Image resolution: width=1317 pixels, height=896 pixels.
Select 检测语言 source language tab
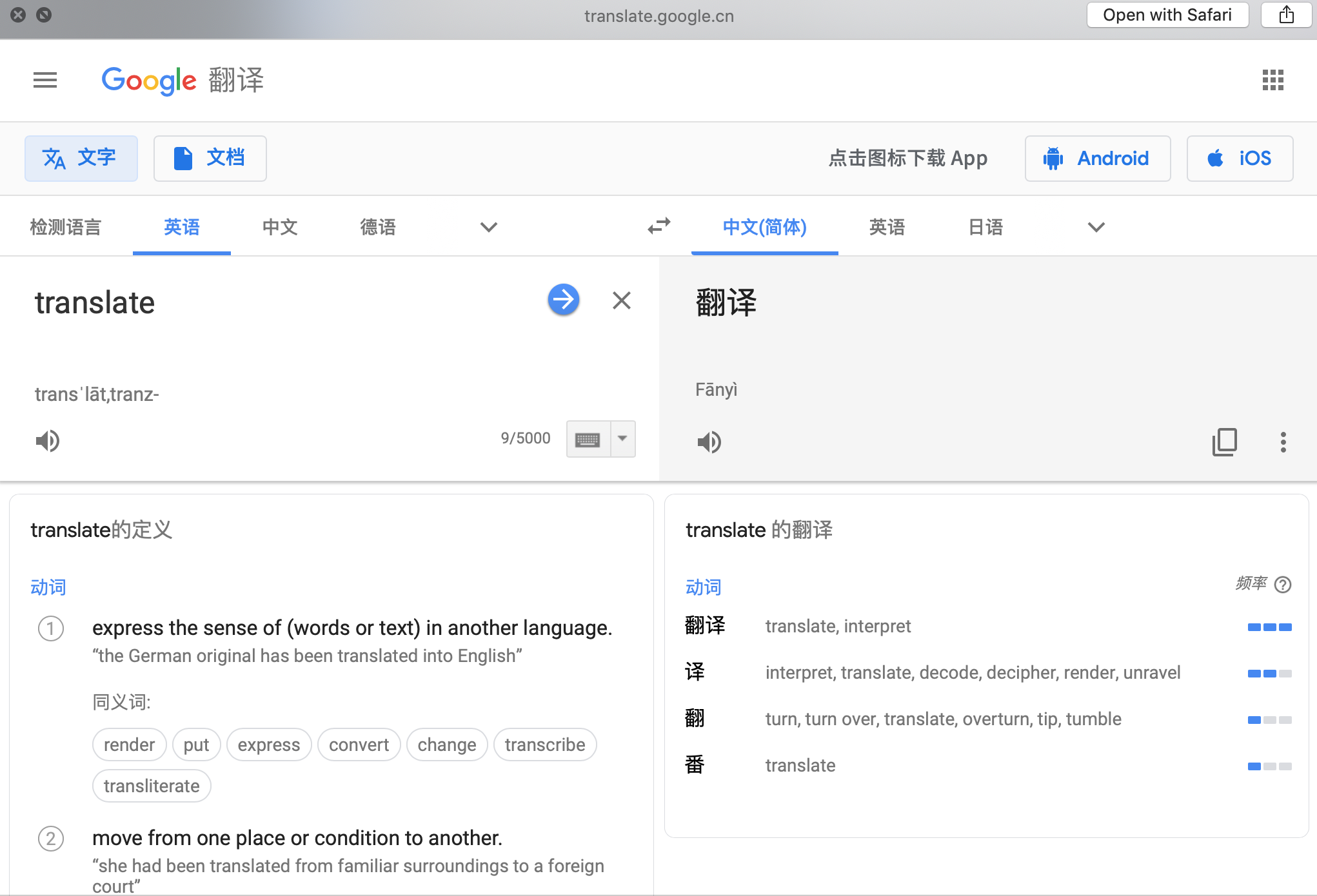point(66,227)
